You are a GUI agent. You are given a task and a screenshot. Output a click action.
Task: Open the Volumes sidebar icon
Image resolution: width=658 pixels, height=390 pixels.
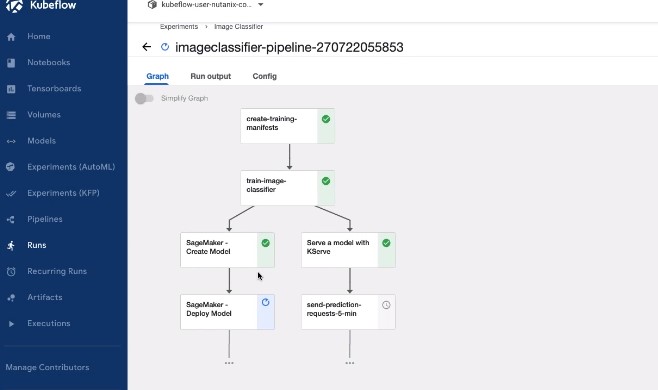(11, 115)
